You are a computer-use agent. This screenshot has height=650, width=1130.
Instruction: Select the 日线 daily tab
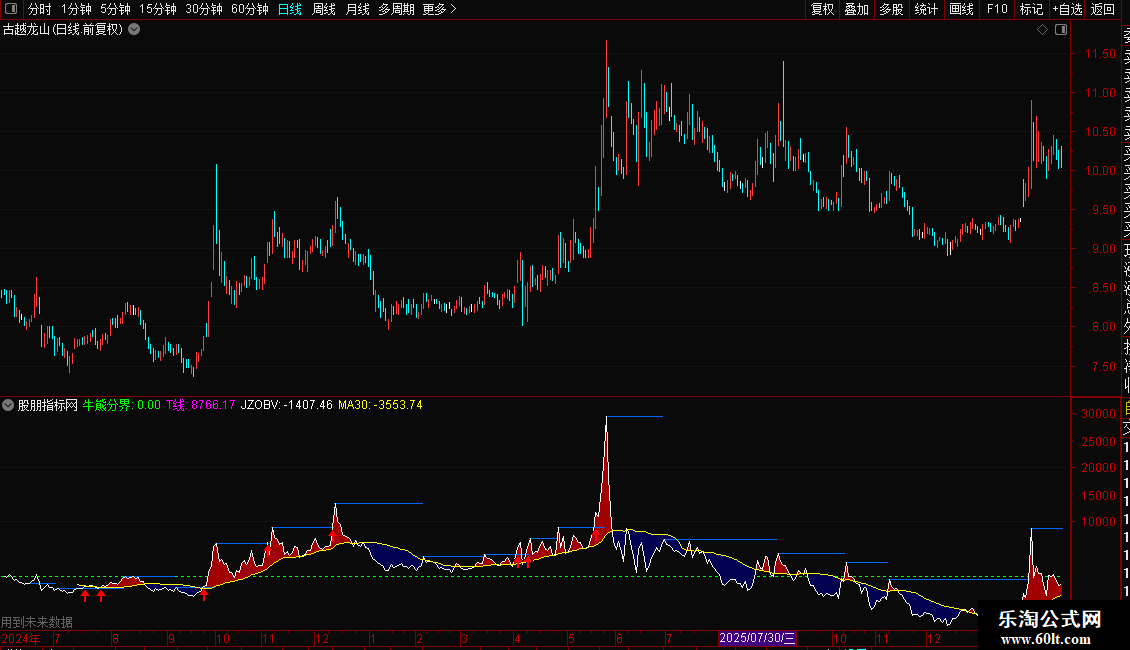(290, 9)
